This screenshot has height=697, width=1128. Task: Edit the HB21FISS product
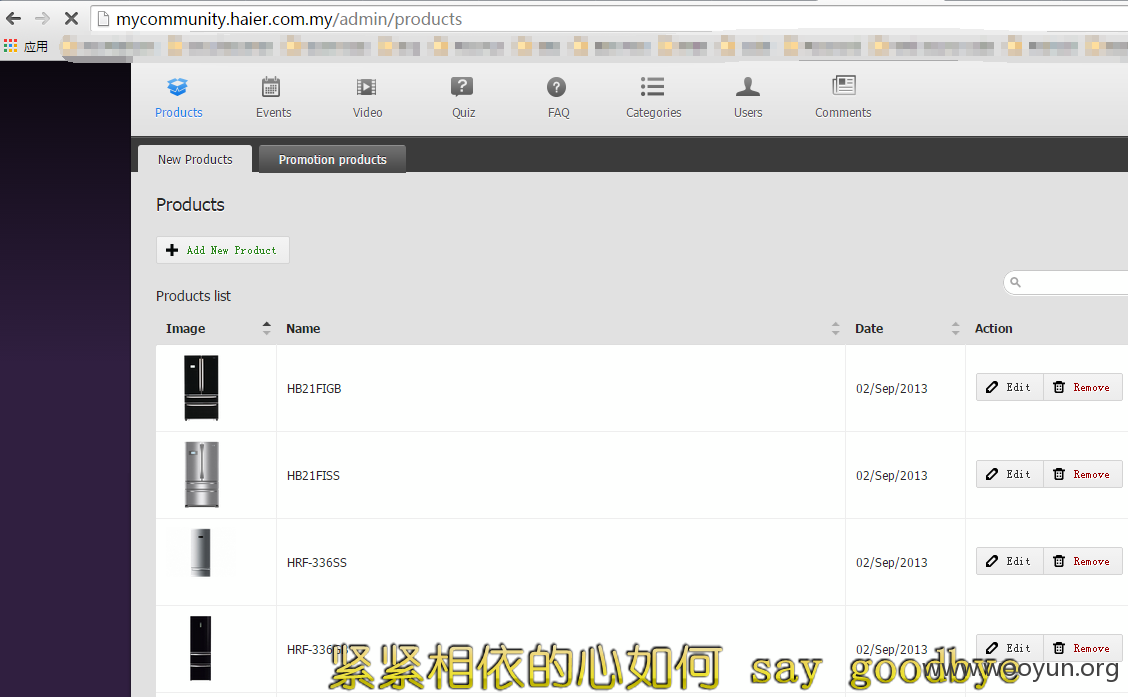1009,474
